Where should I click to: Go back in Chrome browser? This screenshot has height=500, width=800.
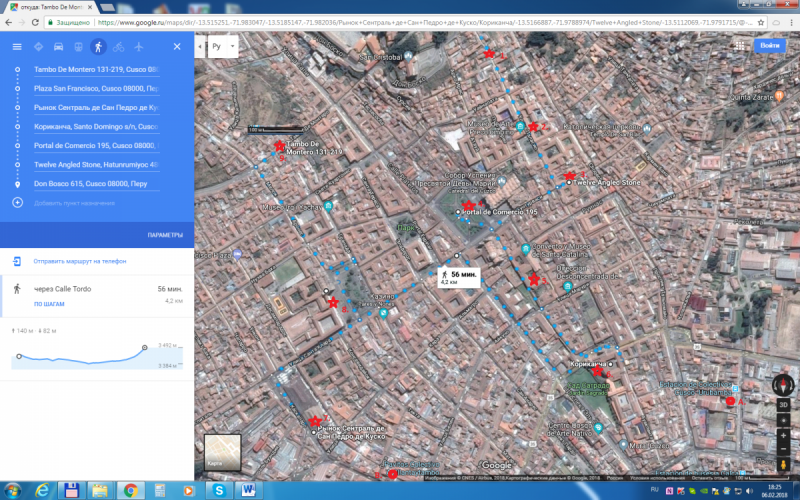8,22
